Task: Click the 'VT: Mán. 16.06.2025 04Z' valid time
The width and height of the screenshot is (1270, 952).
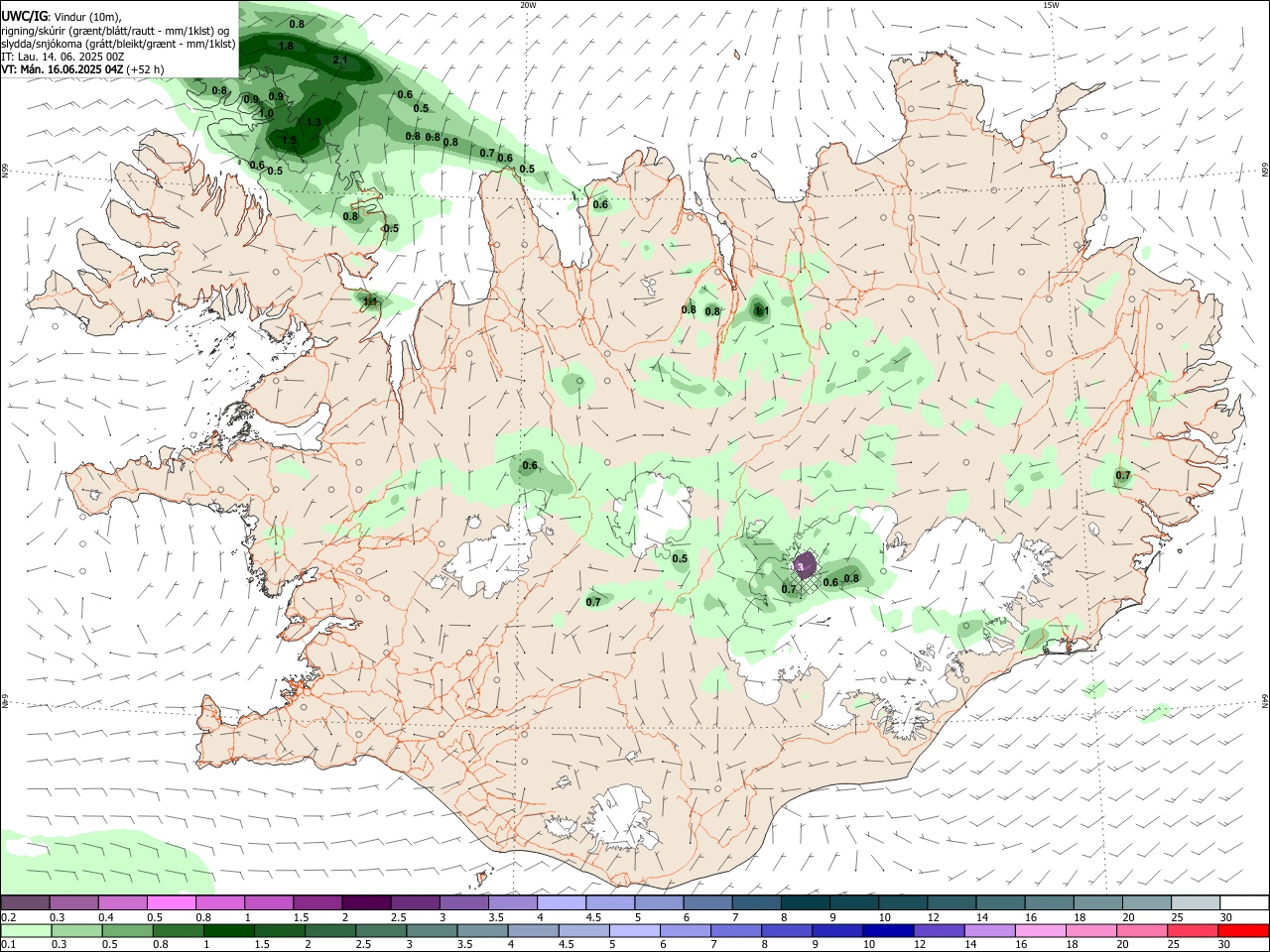Action: 63,69
